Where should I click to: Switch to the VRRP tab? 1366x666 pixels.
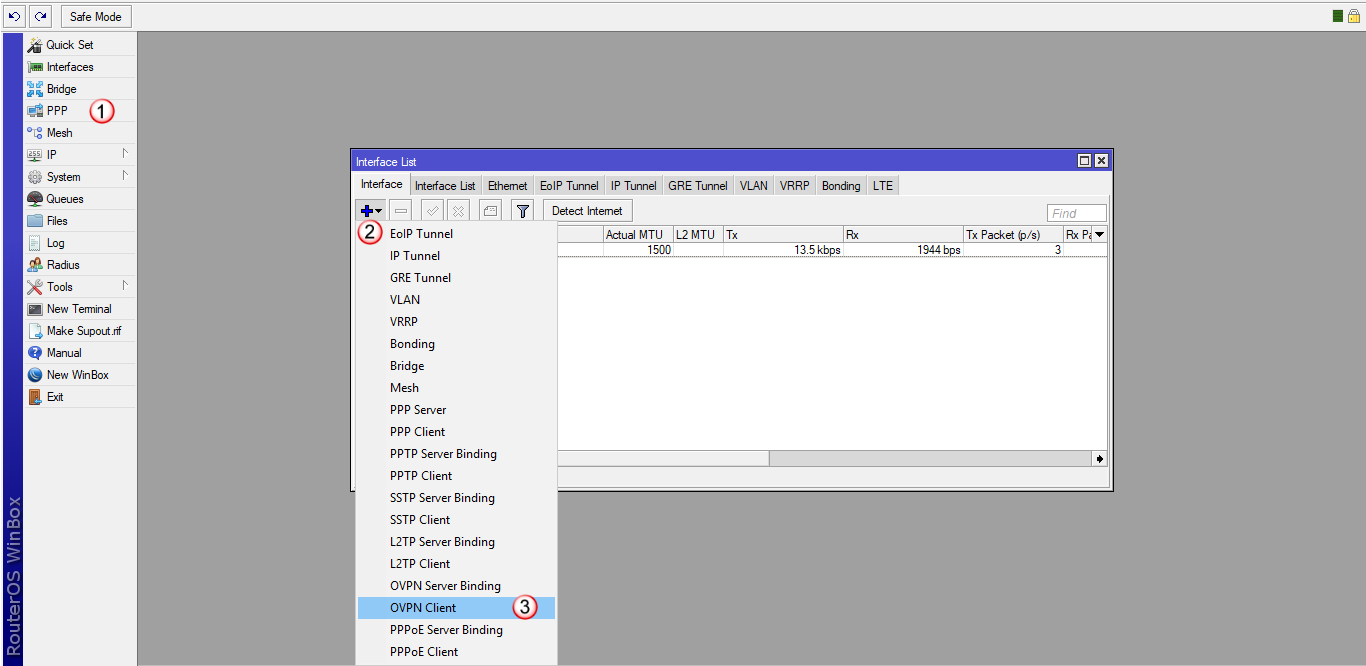pyautogui.click(x=795, y=186)
